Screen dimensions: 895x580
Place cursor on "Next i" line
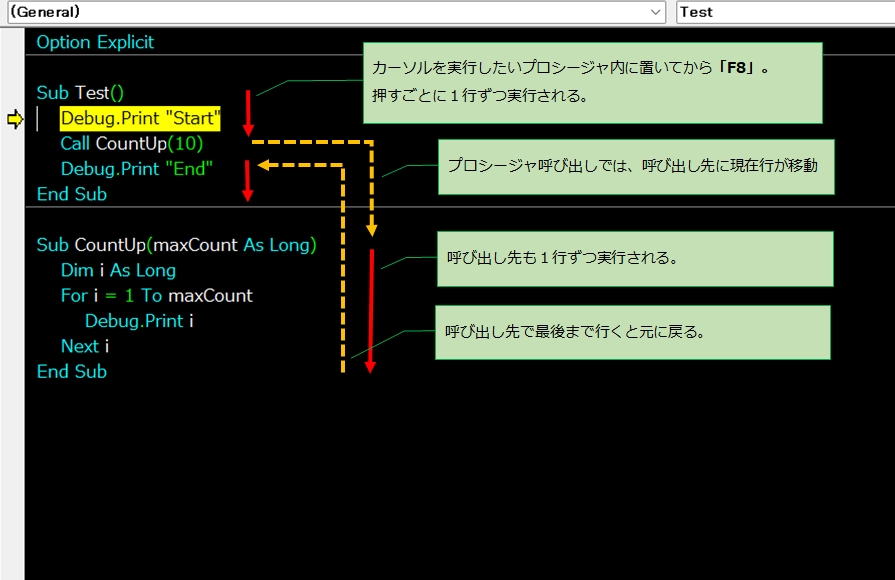84,346
